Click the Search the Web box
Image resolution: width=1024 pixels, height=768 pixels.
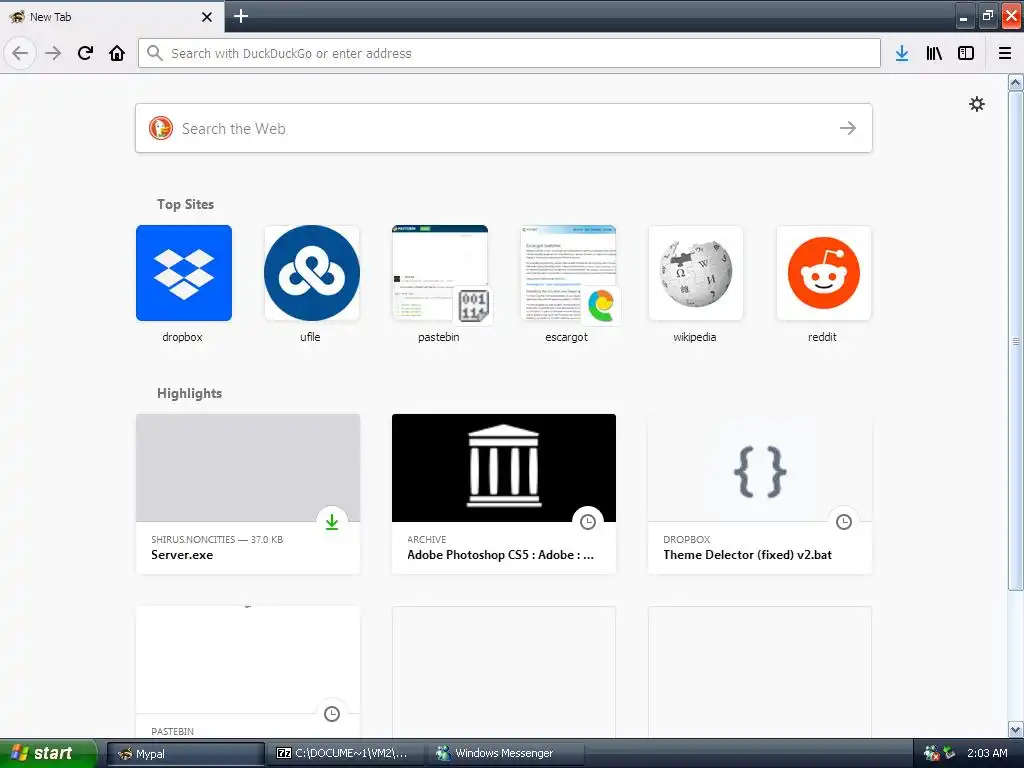point(504,128)
